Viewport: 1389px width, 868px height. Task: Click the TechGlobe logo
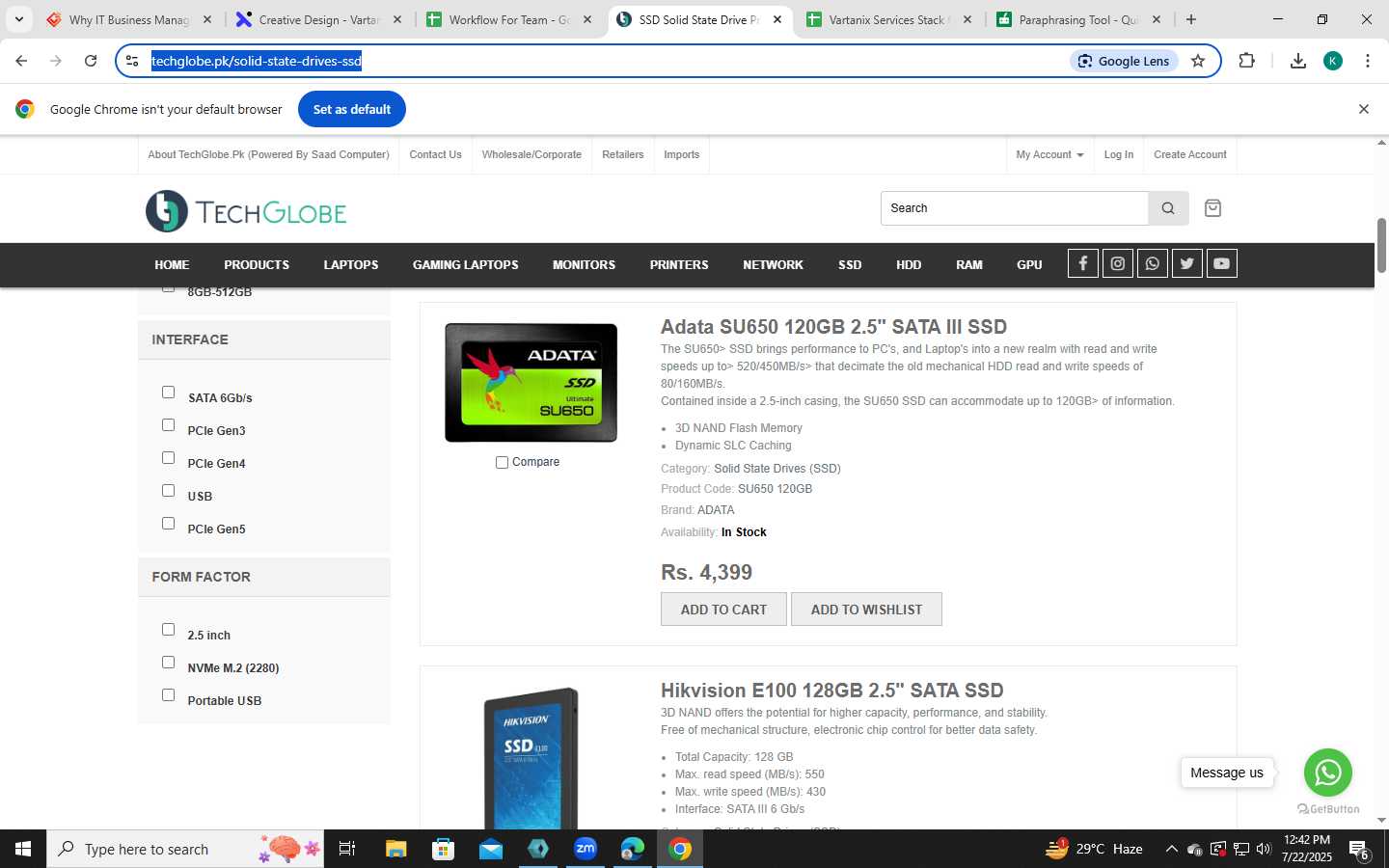click(x=246, y=211)
